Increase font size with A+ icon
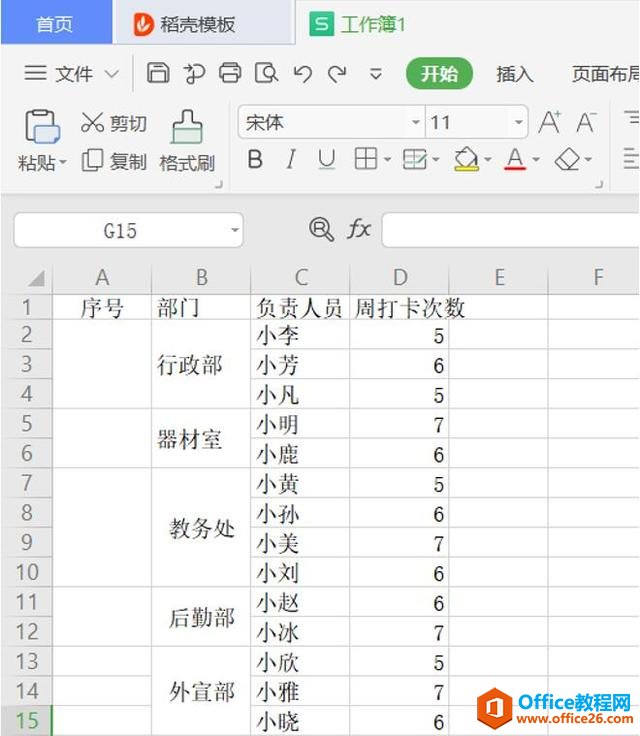The width and height of the screenshot is (640, 736). pos(549,122)
